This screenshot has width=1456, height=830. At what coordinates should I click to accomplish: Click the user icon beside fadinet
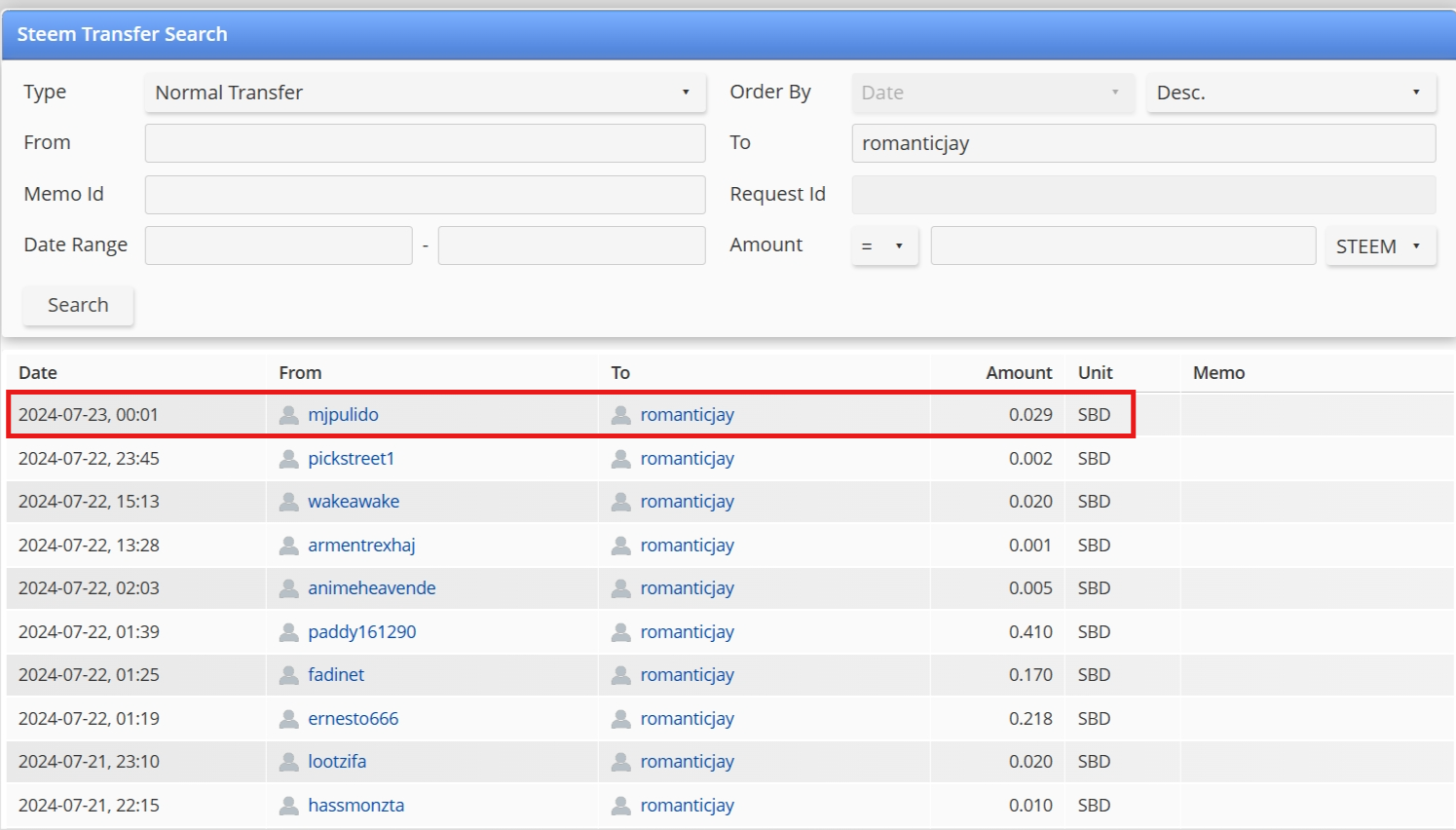288,675
